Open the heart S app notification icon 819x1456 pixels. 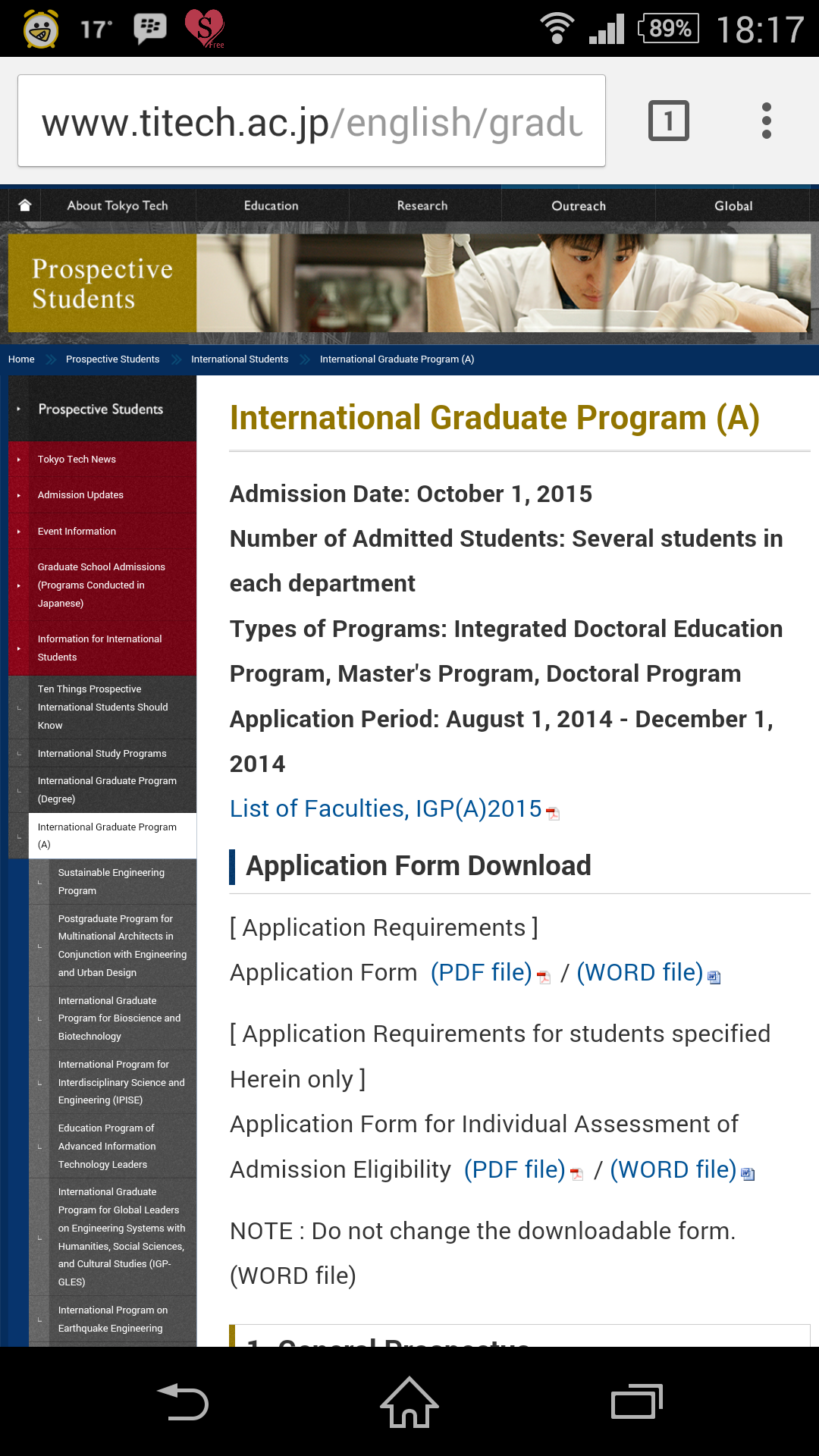[x=205, y=29]
